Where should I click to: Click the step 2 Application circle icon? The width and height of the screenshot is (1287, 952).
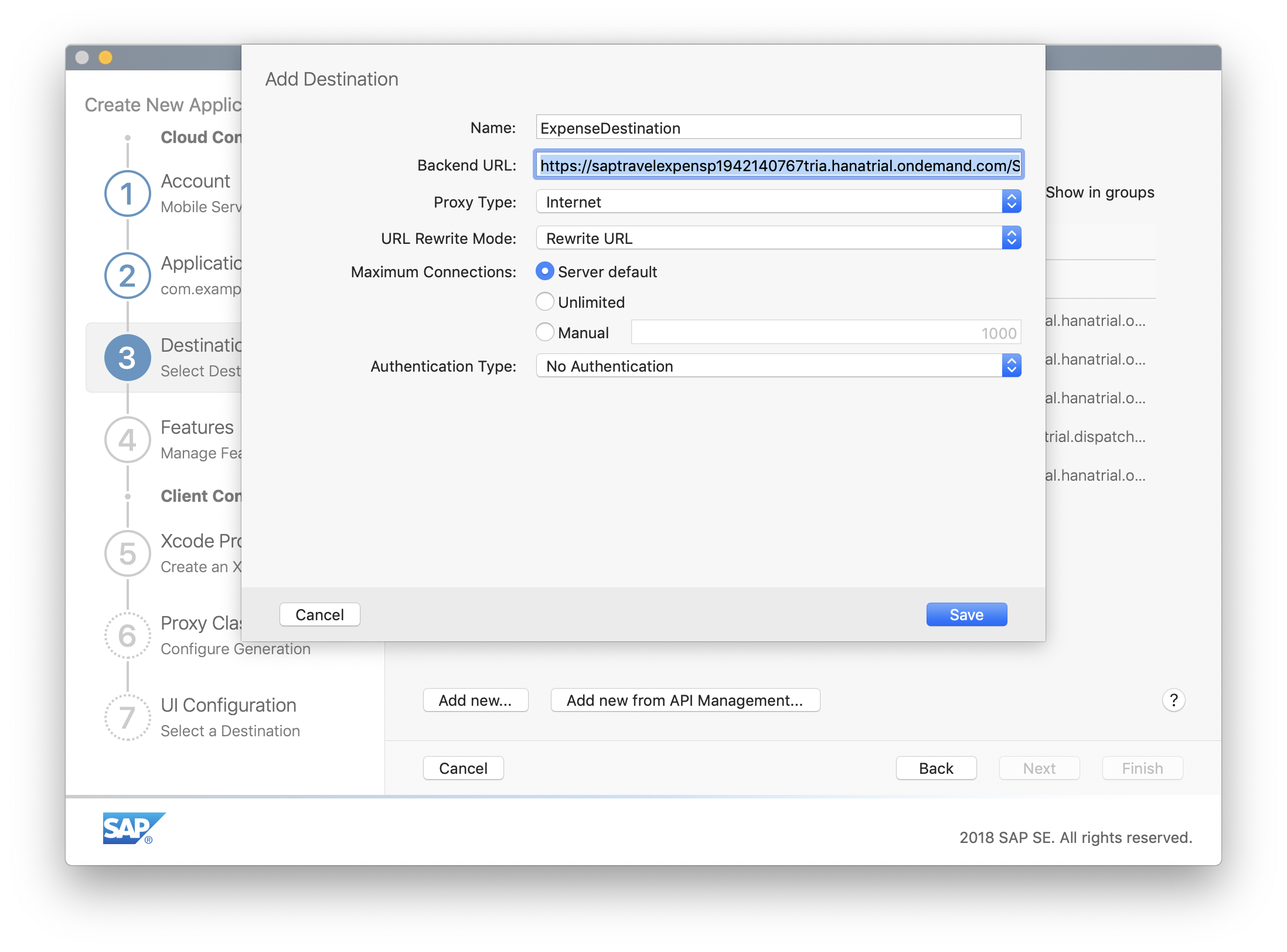coord(127,276)
